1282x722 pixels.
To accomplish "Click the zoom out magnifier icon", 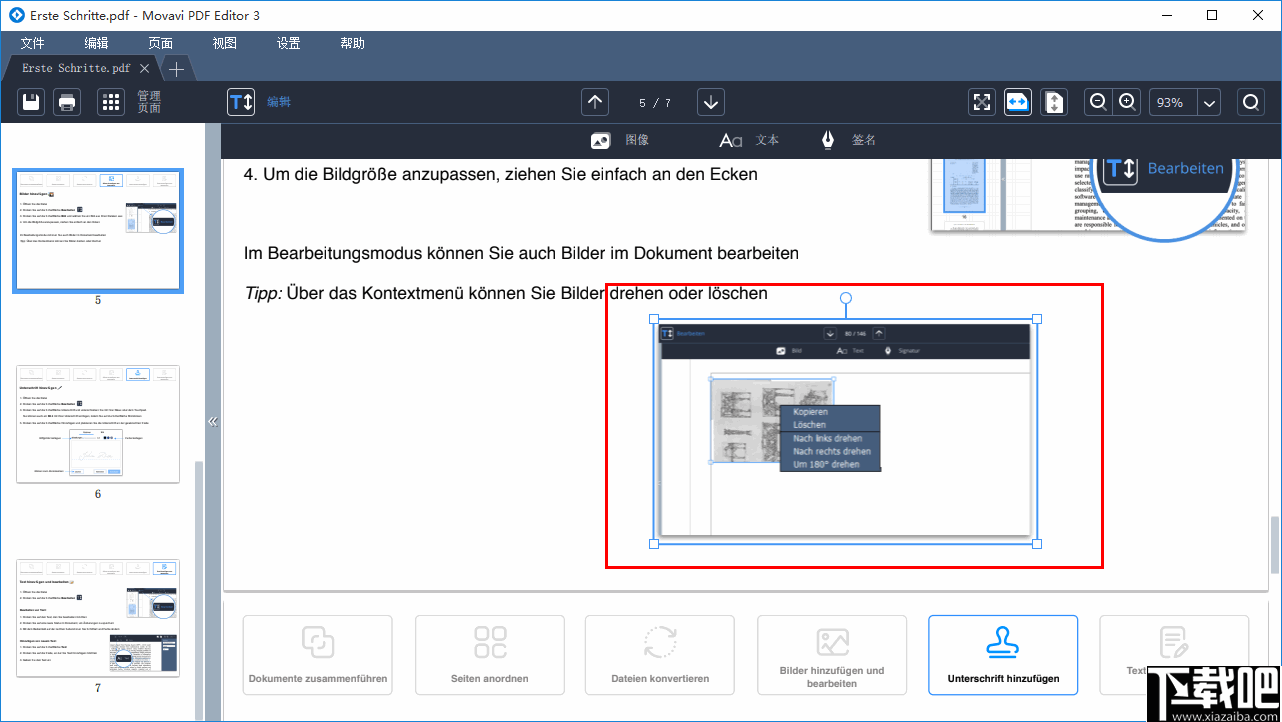I will click(x=1097, y=101).
